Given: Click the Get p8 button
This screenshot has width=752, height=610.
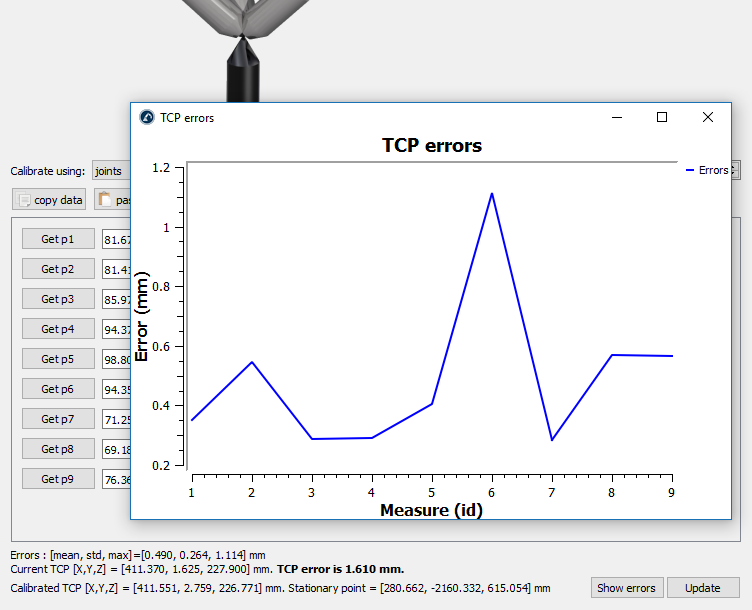Looking at the screenshot, I should [58, 449].
